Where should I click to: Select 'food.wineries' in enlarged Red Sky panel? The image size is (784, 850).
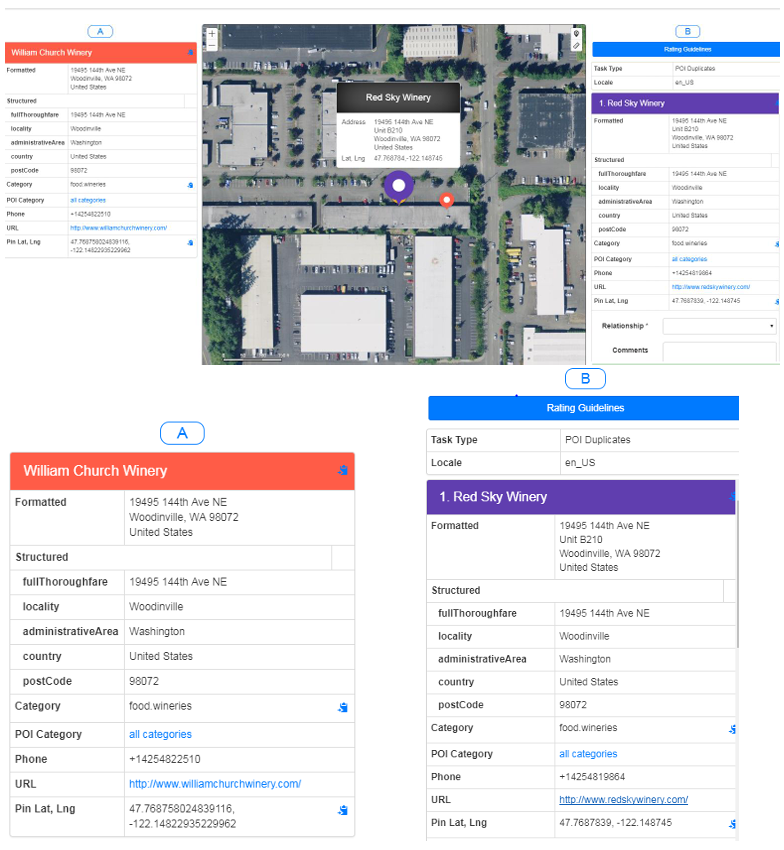(588, 728)
